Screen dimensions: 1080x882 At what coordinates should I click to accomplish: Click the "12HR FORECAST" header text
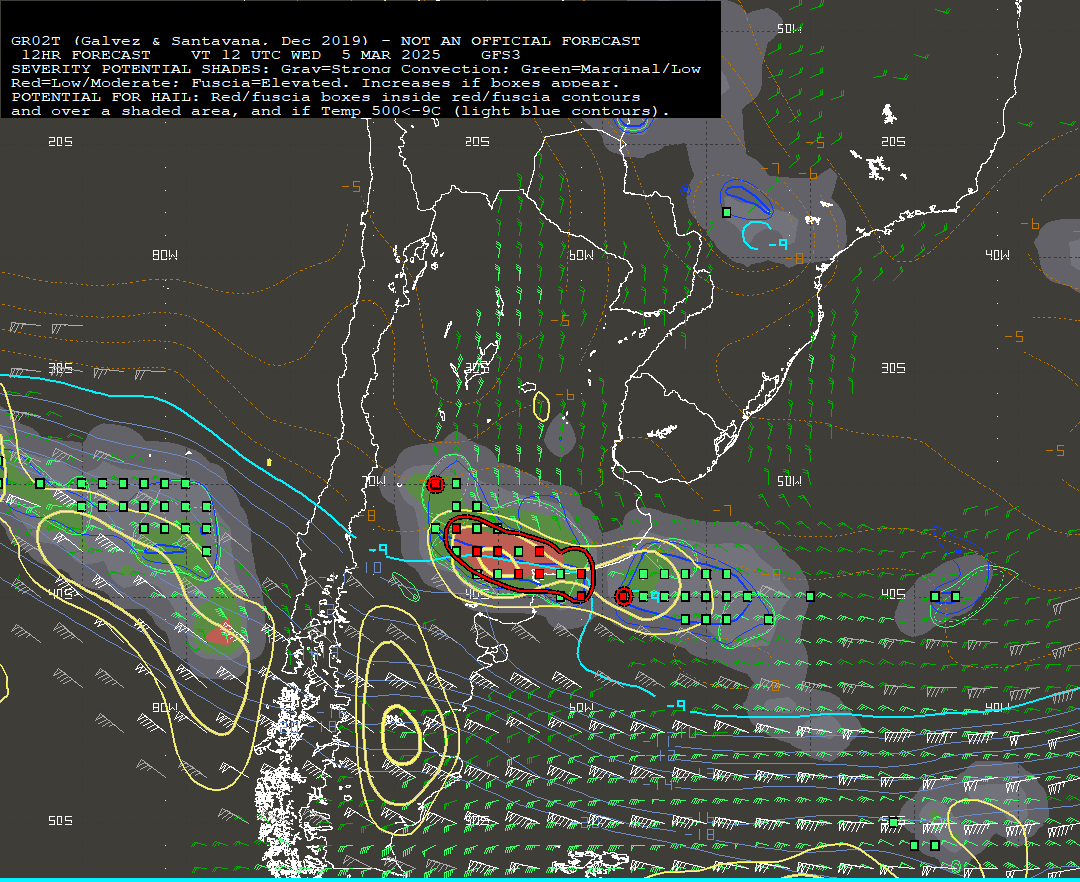click(x=86, y=55)
